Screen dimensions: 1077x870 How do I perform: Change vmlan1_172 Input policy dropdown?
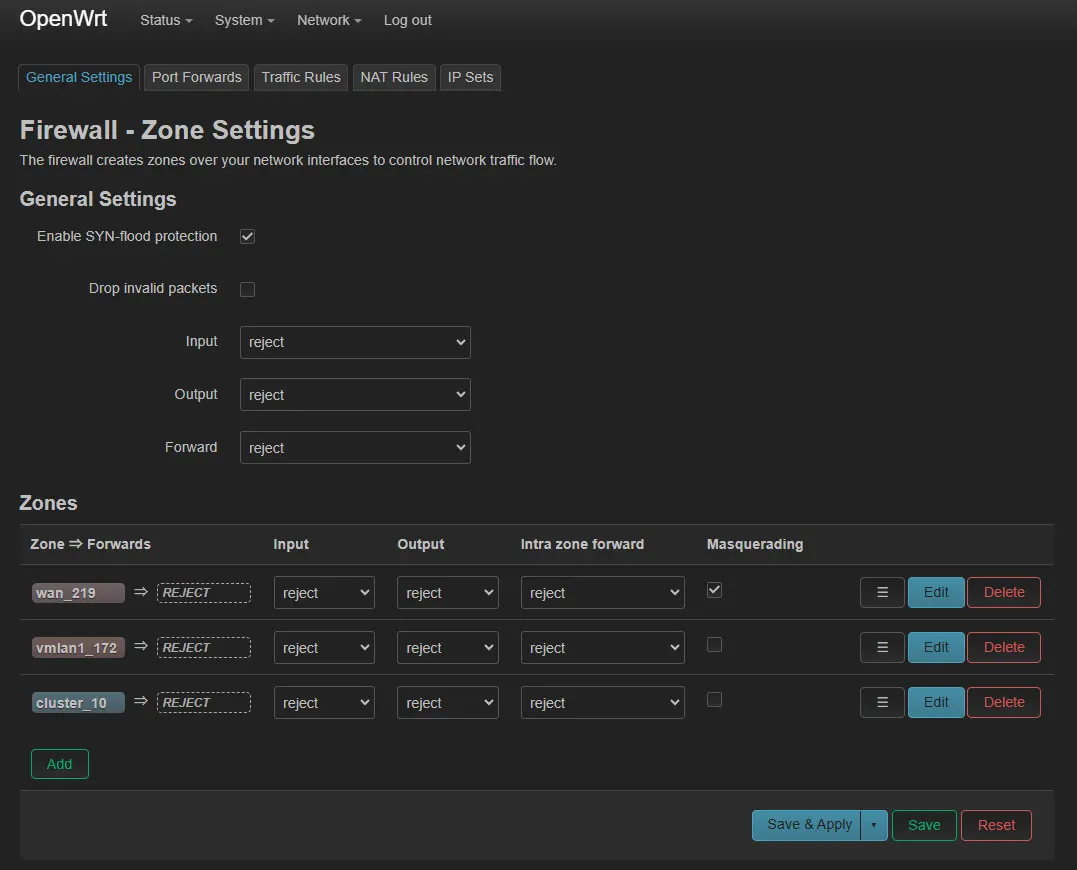click(324, 648)
